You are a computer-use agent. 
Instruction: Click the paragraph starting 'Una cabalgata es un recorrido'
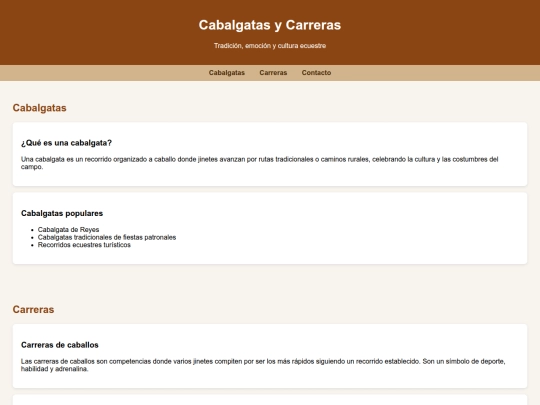click(x=260, y=163)
